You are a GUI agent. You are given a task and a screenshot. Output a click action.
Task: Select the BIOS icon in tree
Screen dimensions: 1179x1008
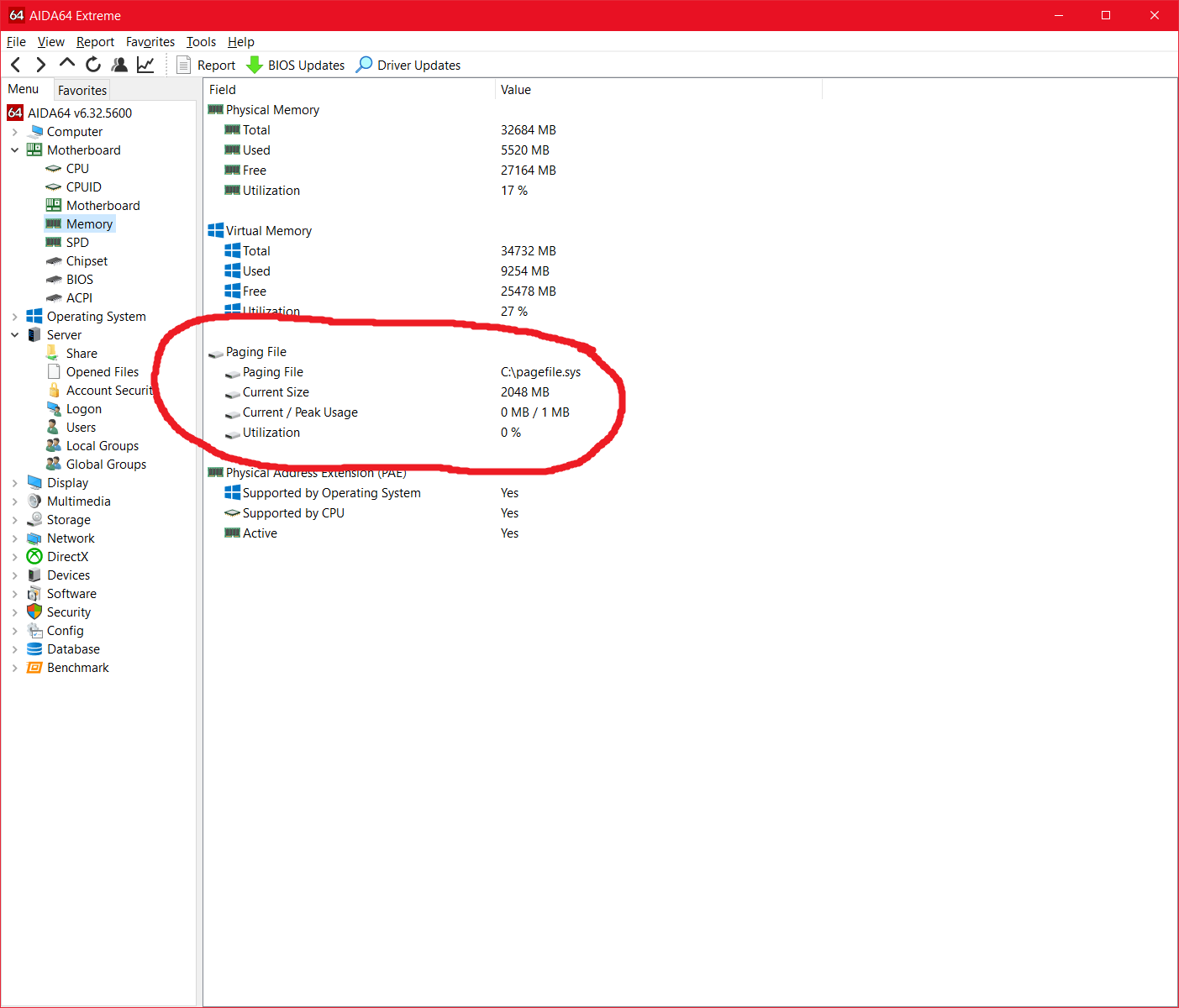(x=54, y=280)
